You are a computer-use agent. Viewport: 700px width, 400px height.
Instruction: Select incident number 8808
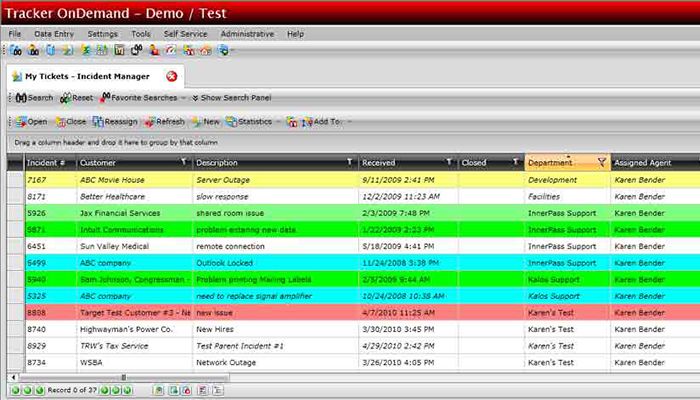[36, 312]
